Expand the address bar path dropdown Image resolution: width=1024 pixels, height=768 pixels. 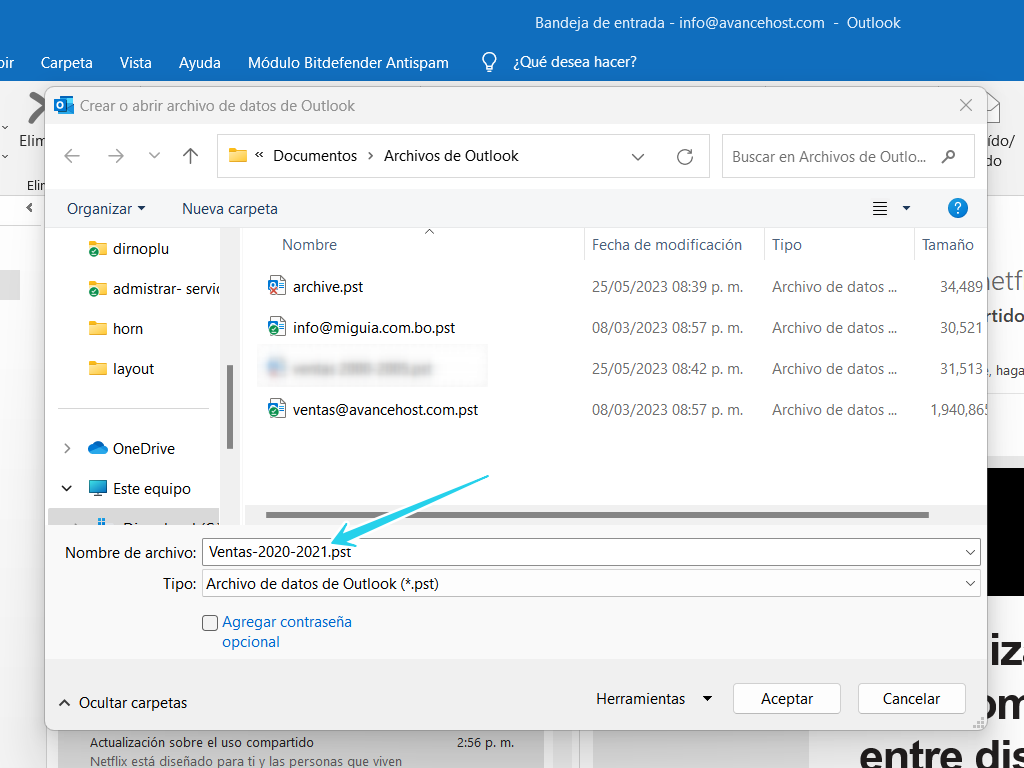click(637, 157)
